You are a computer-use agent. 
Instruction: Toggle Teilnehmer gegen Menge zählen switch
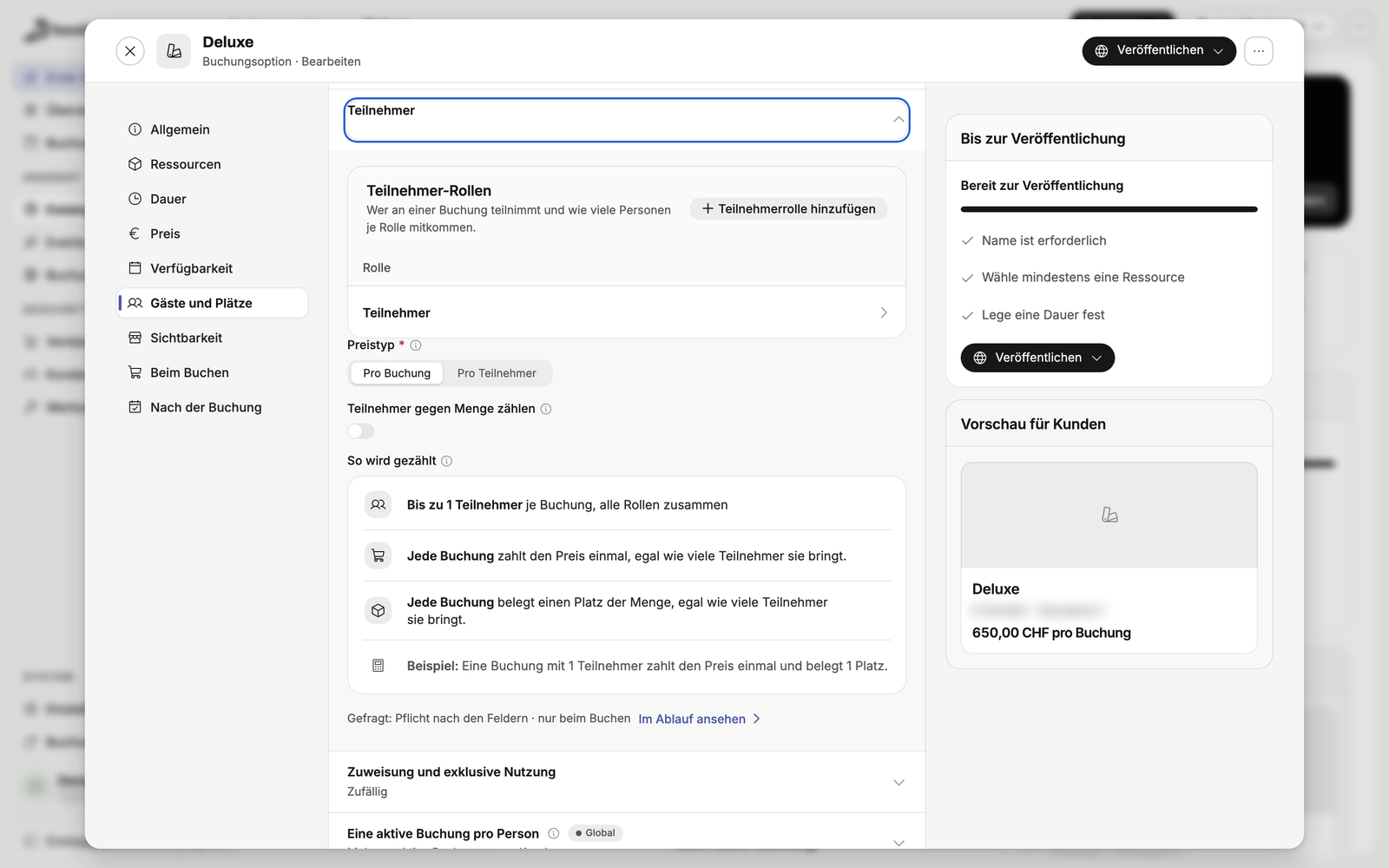(361, 431)
